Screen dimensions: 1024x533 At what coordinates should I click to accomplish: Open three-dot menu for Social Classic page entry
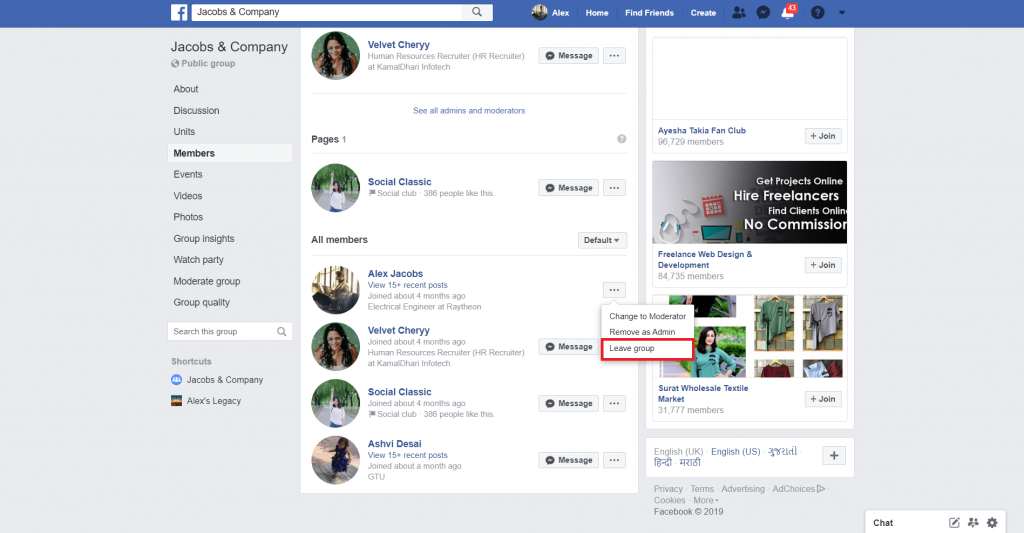pyautogui.click(x=614, y=188)
